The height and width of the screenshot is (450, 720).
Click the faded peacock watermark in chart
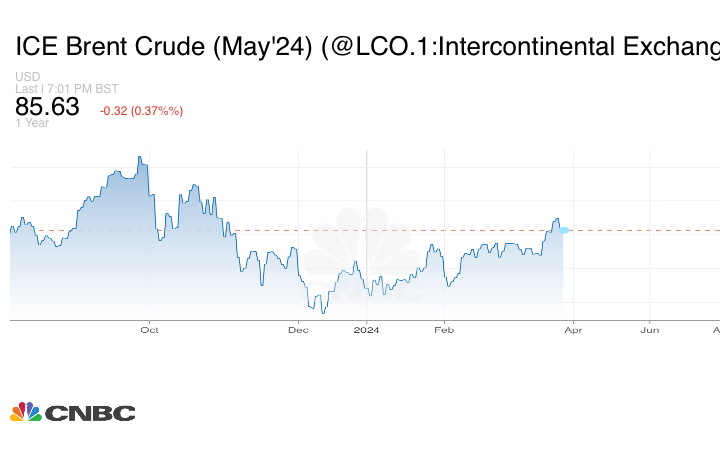(x=365, y=255)
